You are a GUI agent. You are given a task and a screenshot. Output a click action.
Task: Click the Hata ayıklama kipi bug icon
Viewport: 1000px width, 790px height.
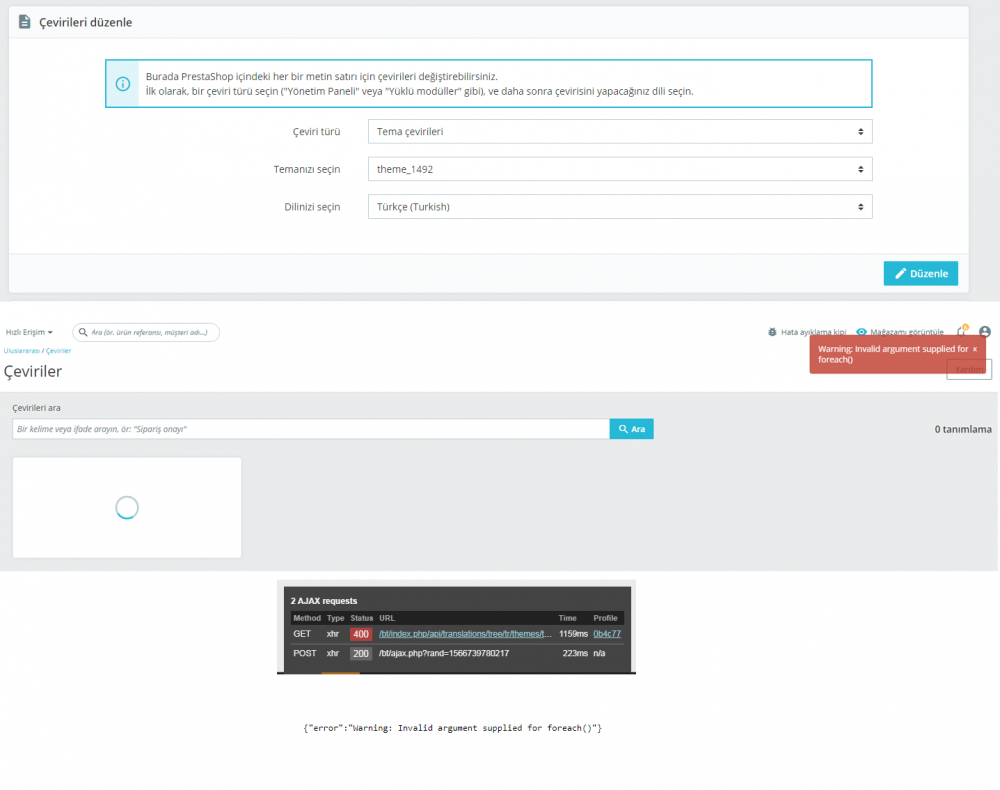pyautogui.click(x=772, y=332)
